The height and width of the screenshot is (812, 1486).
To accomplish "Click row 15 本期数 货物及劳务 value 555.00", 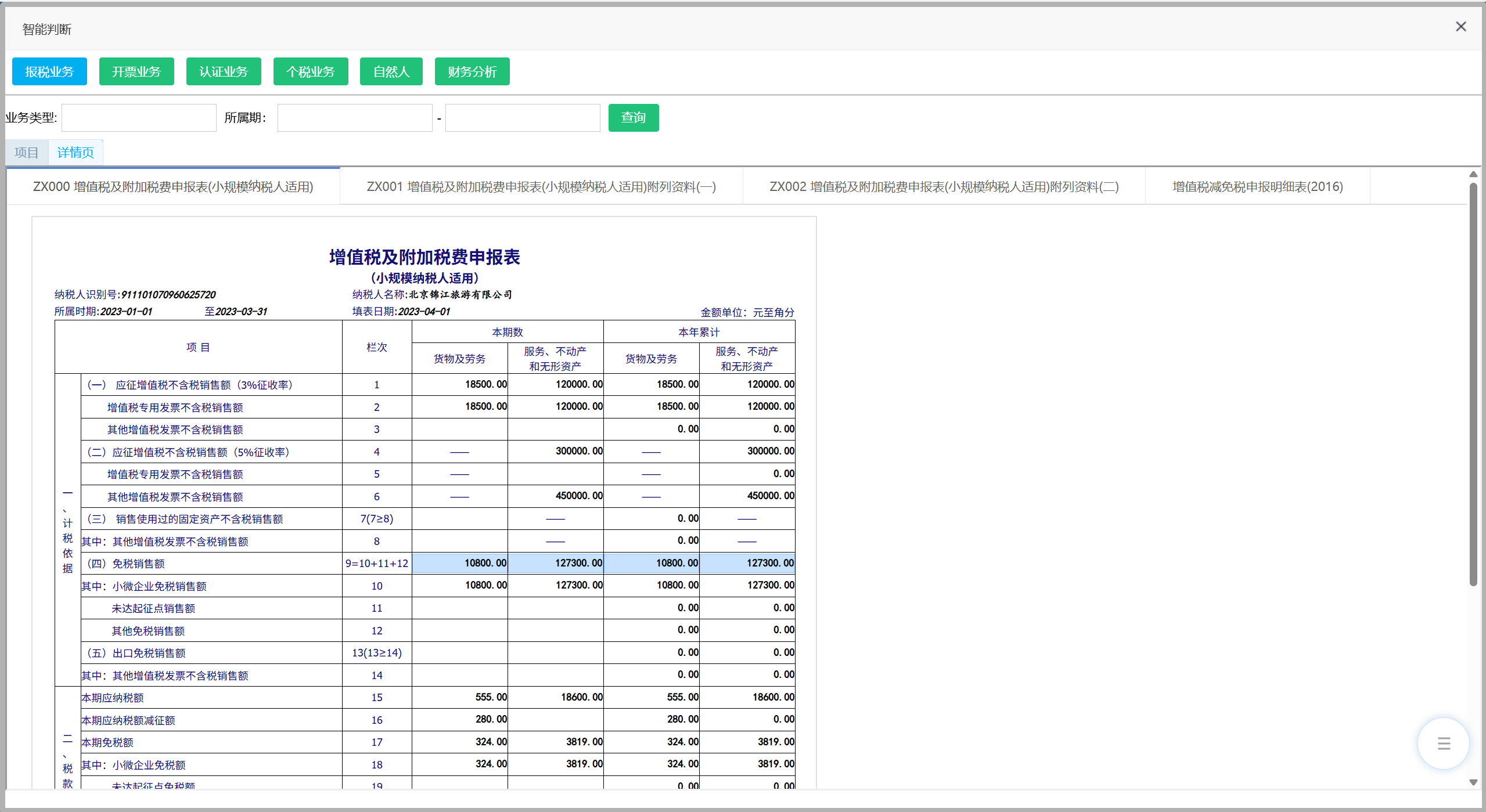I will click(x=491, y=697).
